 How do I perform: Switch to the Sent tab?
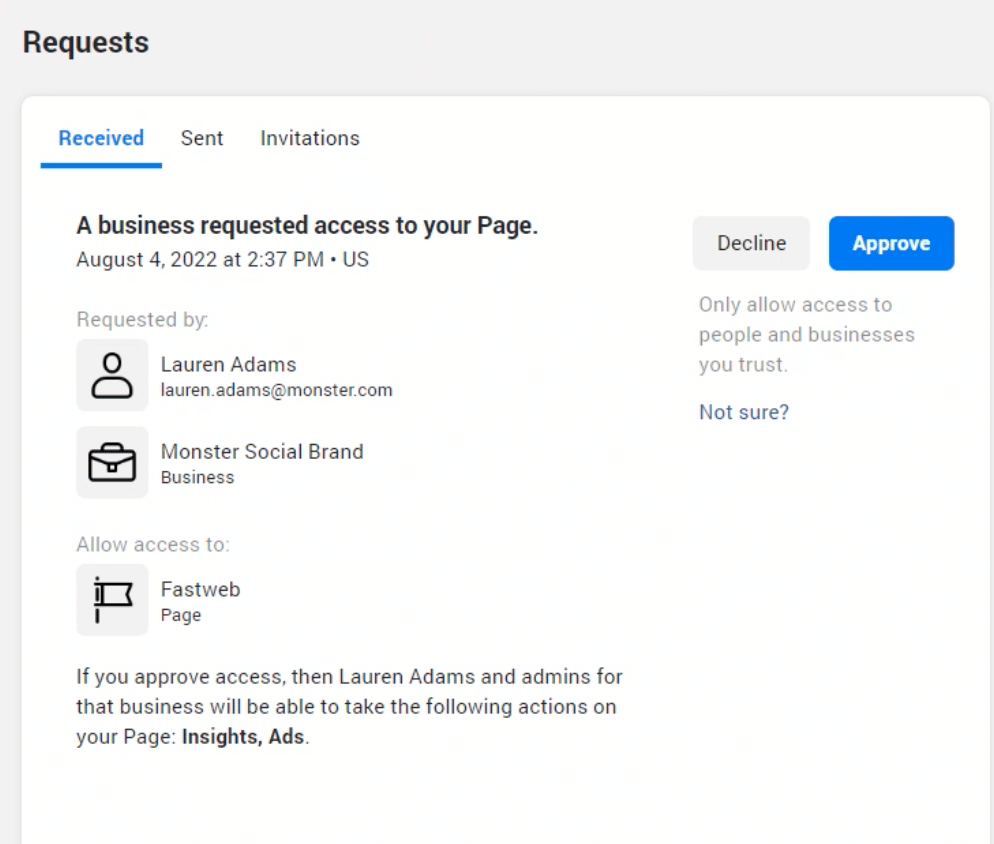202,138
